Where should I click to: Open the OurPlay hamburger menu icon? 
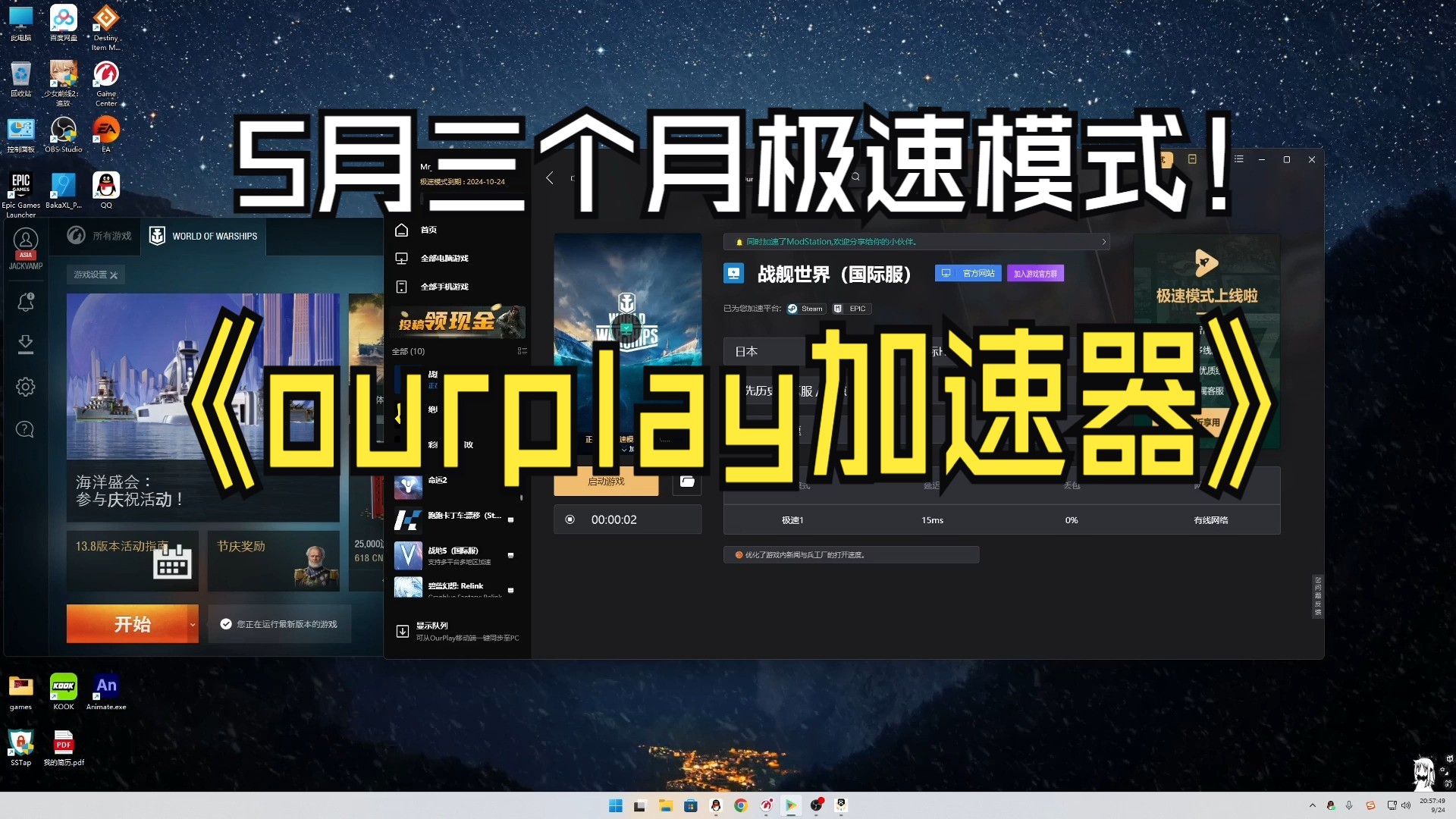1239,159
